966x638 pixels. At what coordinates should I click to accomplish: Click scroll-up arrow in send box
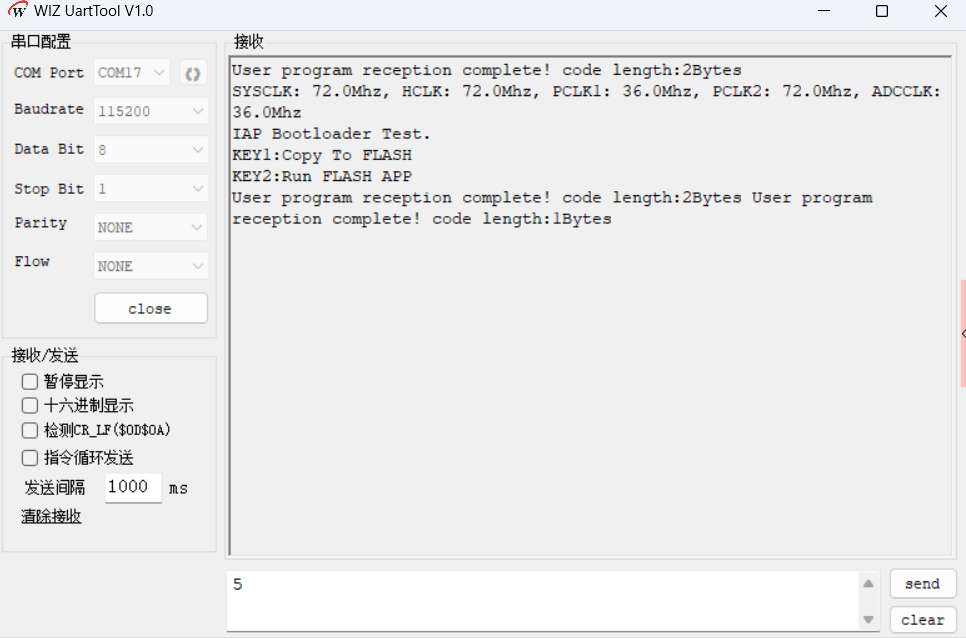coord(868,584)
